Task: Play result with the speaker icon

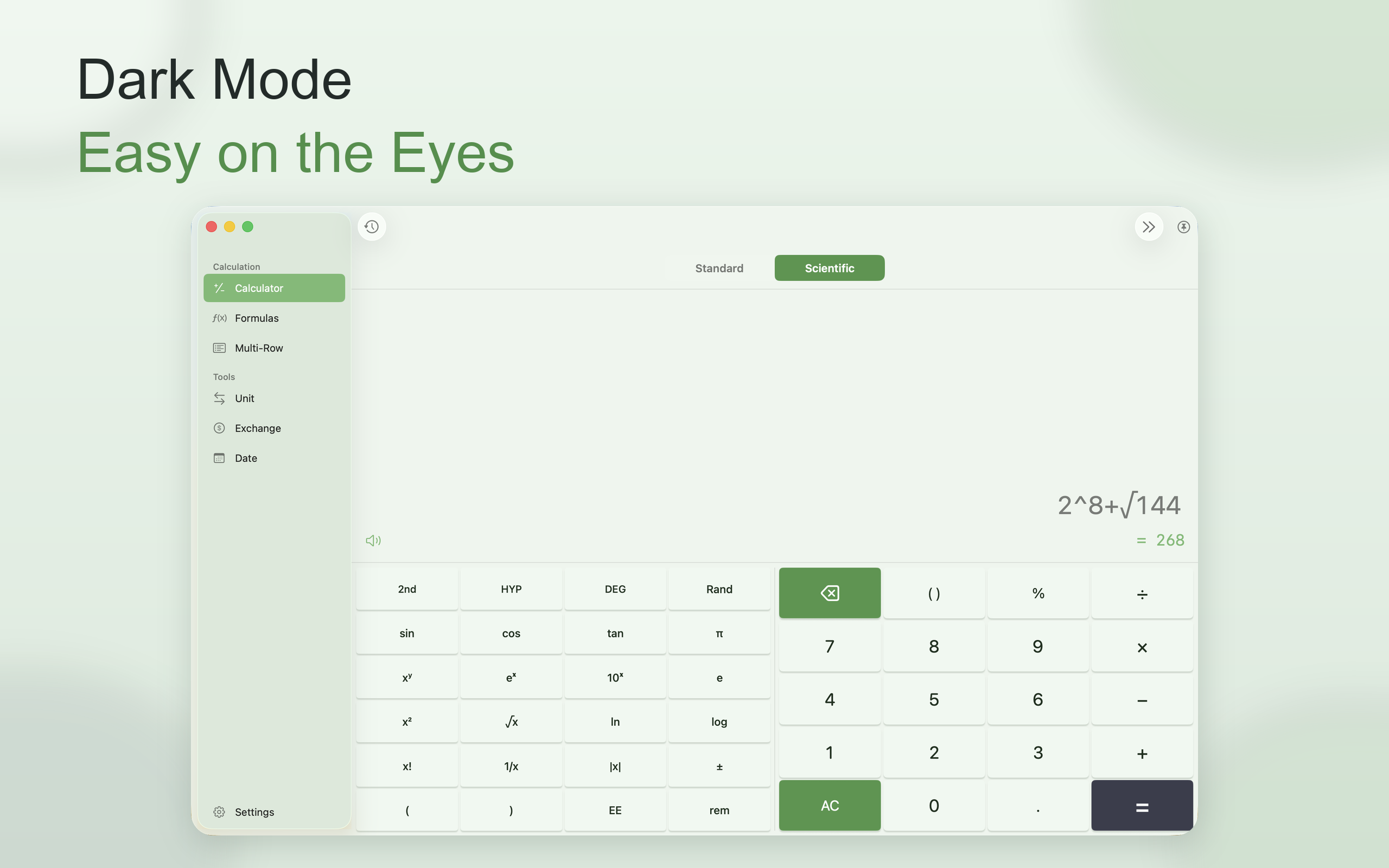Action: 373,540
